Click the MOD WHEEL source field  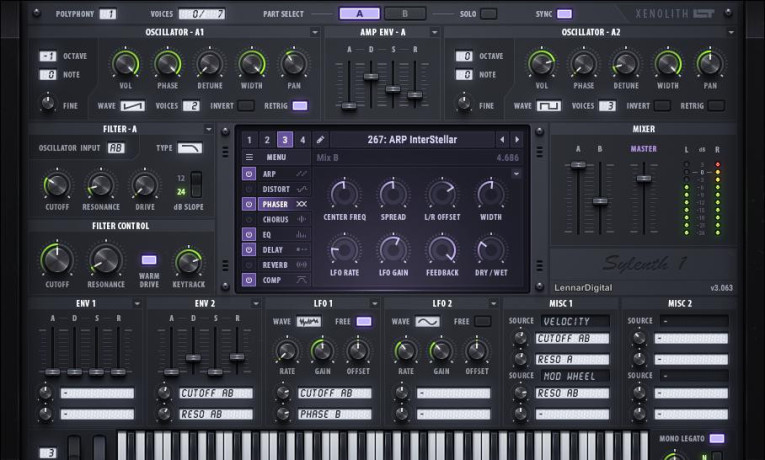click(x=575, y=376)
